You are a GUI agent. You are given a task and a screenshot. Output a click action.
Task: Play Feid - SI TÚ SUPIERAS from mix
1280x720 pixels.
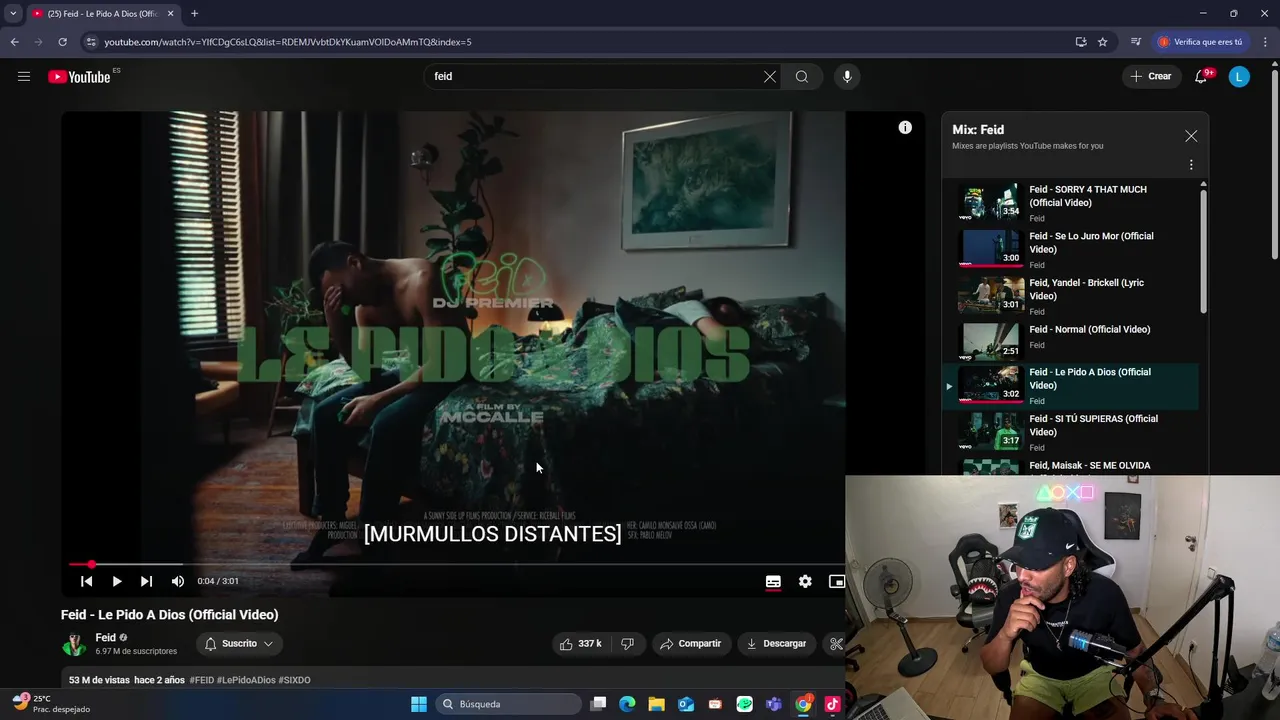pos(1070,433)
